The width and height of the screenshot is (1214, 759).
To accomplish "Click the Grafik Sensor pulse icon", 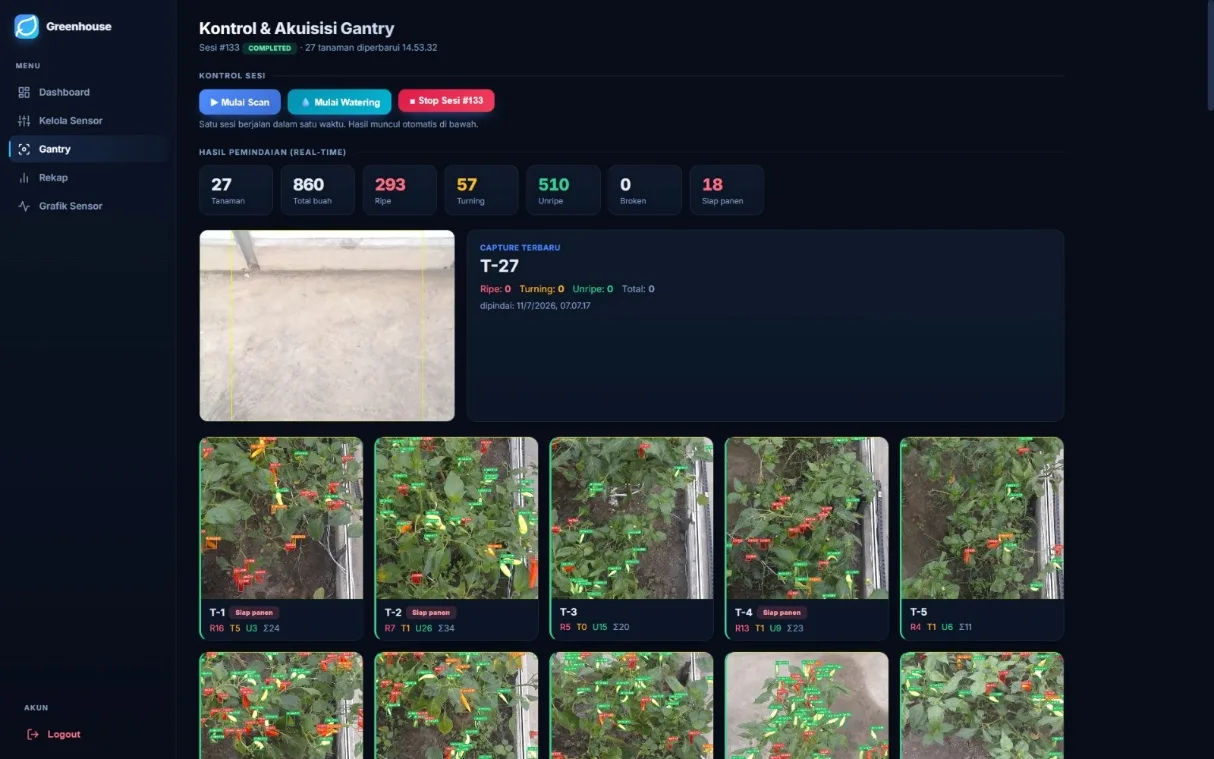I will pyautogui.click(x=25, y=206).
